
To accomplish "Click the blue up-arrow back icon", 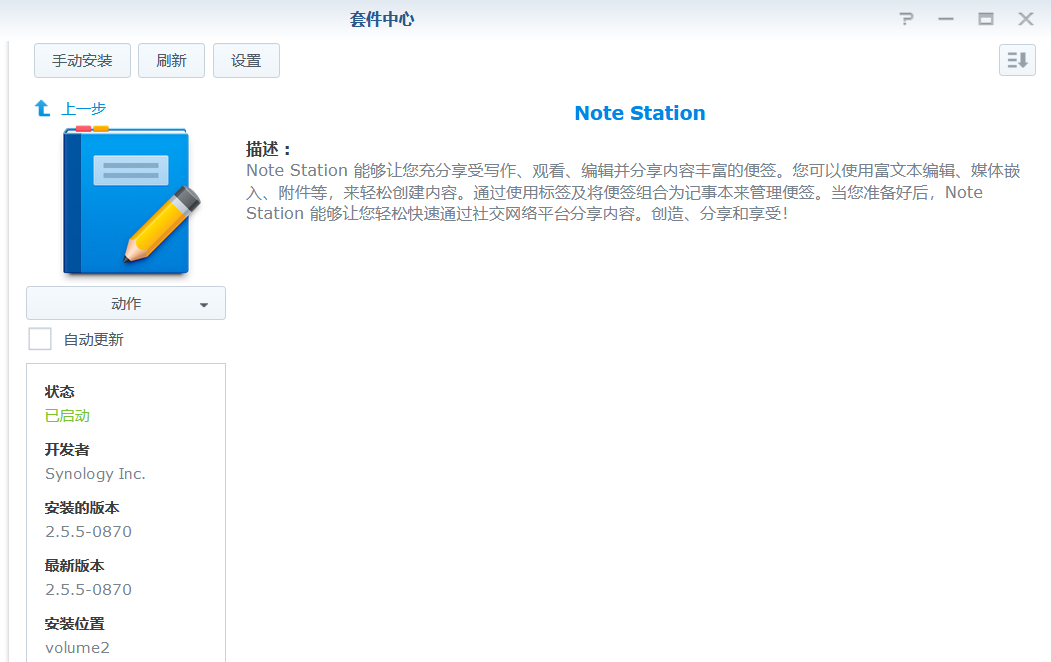I will 42,108.
